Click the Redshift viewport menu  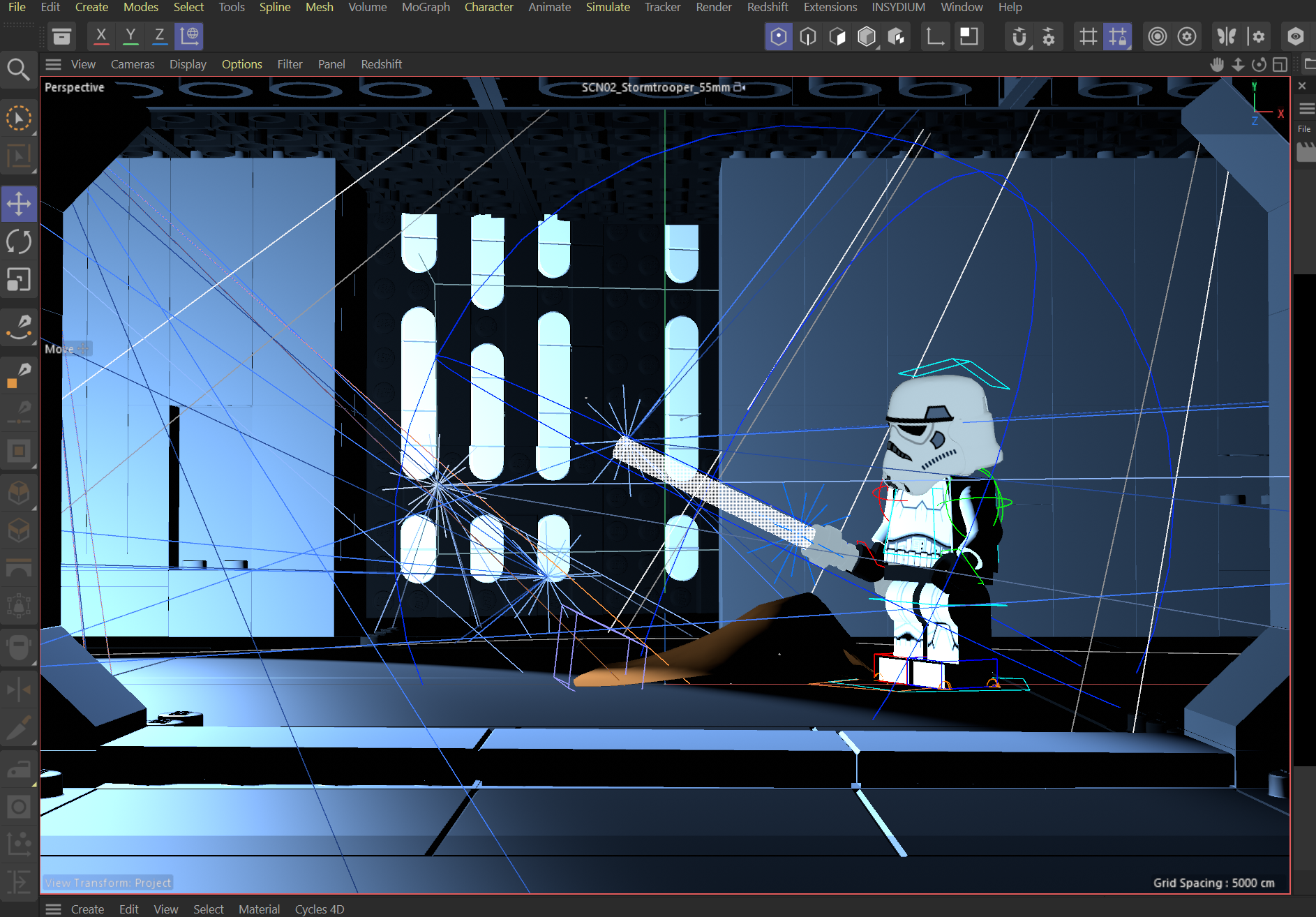(381, 64)
